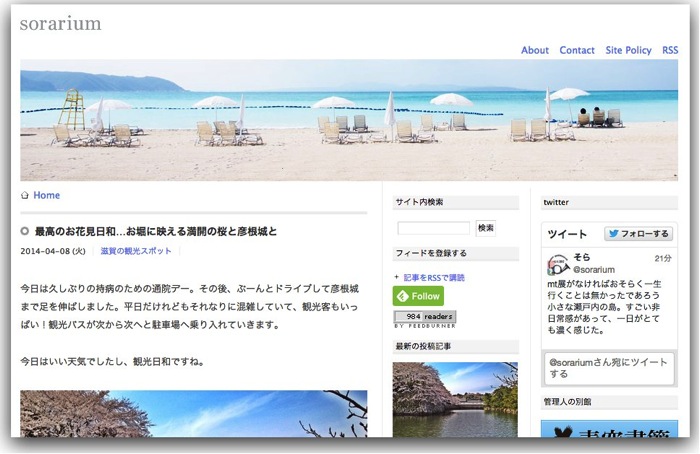700x454 pixels.
Task: Go to the Home breadcrumb link
Action: pos(46,195)
